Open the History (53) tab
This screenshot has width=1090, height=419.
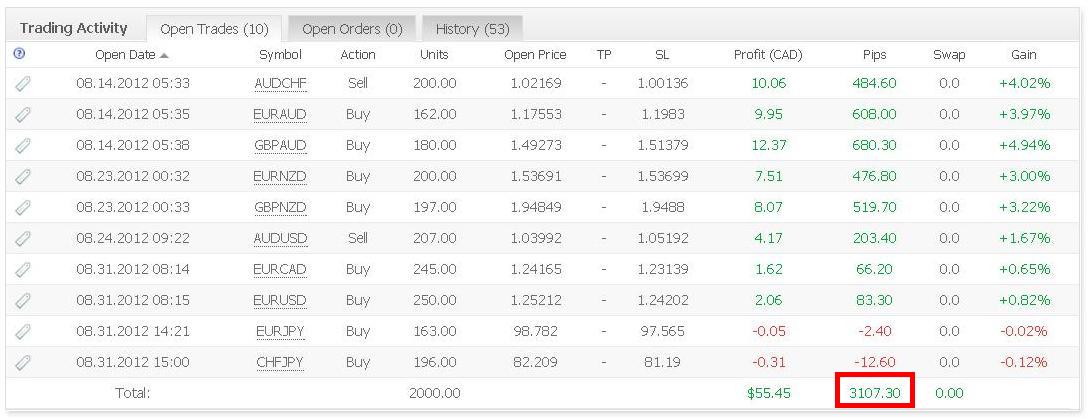pos(473,29)
